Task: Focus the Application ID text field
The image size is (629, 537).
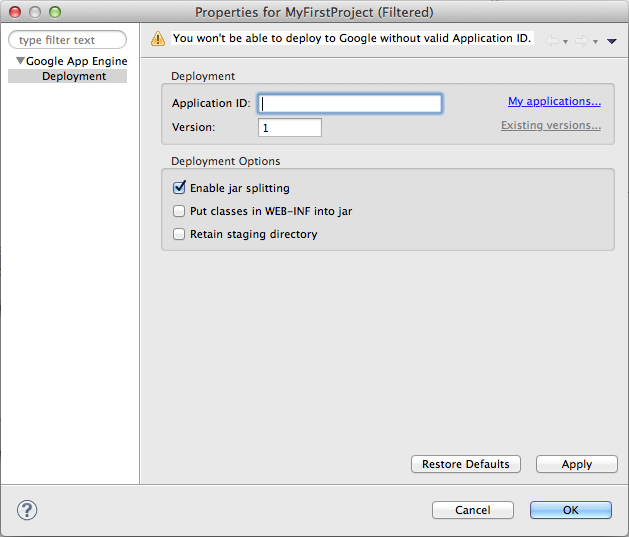Action: click(350, 103)
